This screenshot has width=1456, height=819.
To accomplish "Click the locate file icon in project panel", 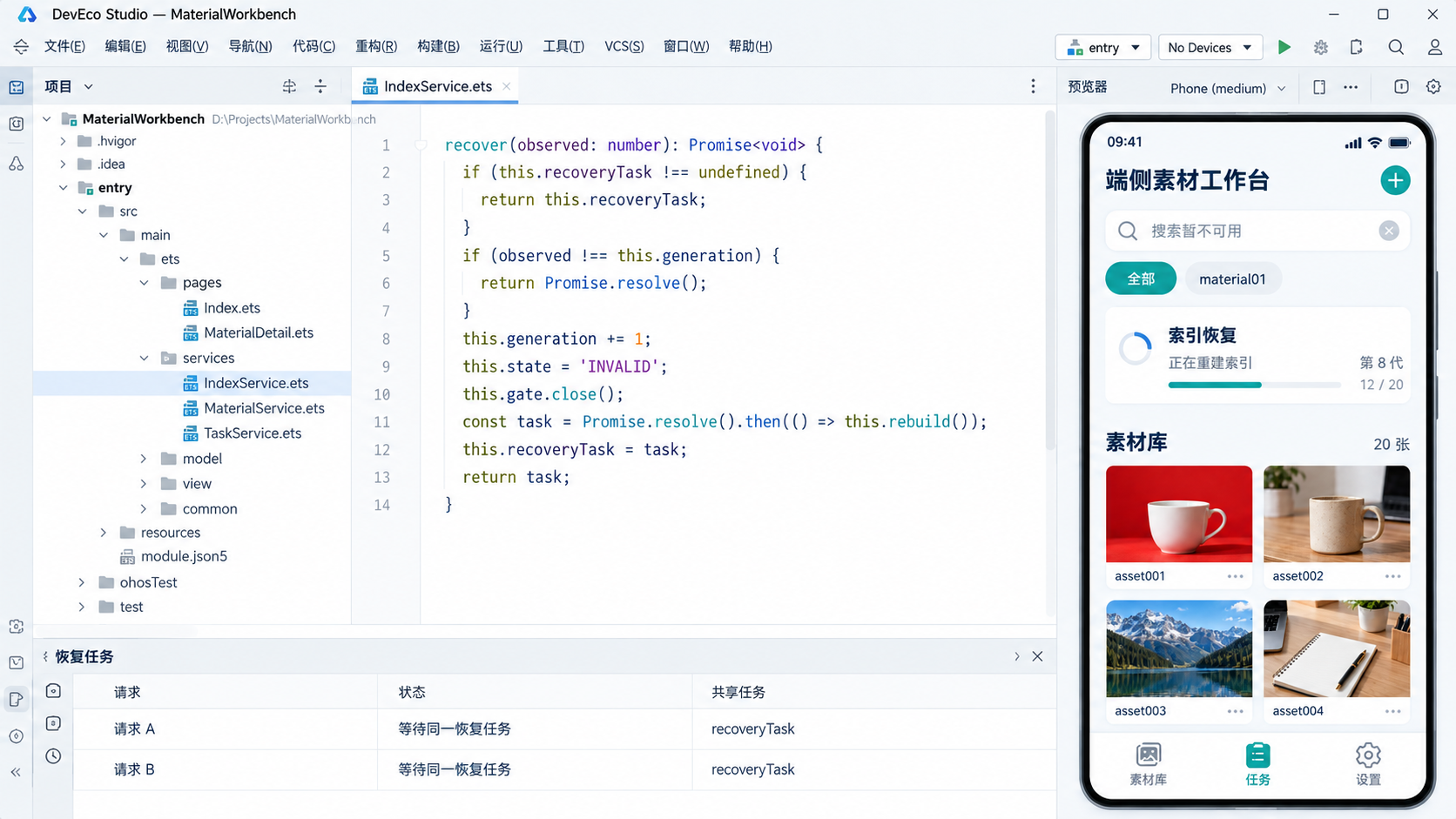I will click(289, 86).
